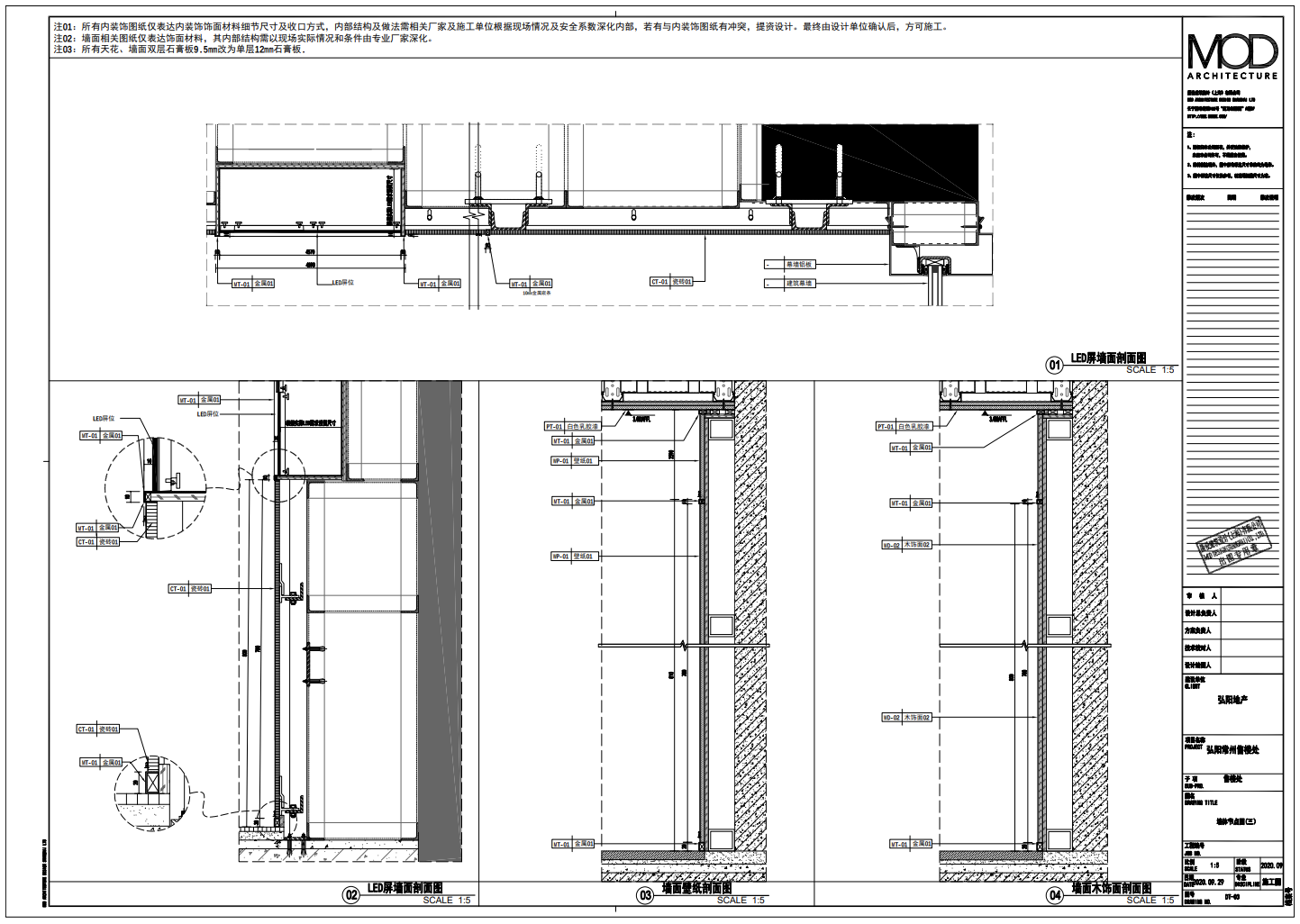Click the discipline value 施工图
The width and height of the screenshot is (1300, 924).
1271,883
